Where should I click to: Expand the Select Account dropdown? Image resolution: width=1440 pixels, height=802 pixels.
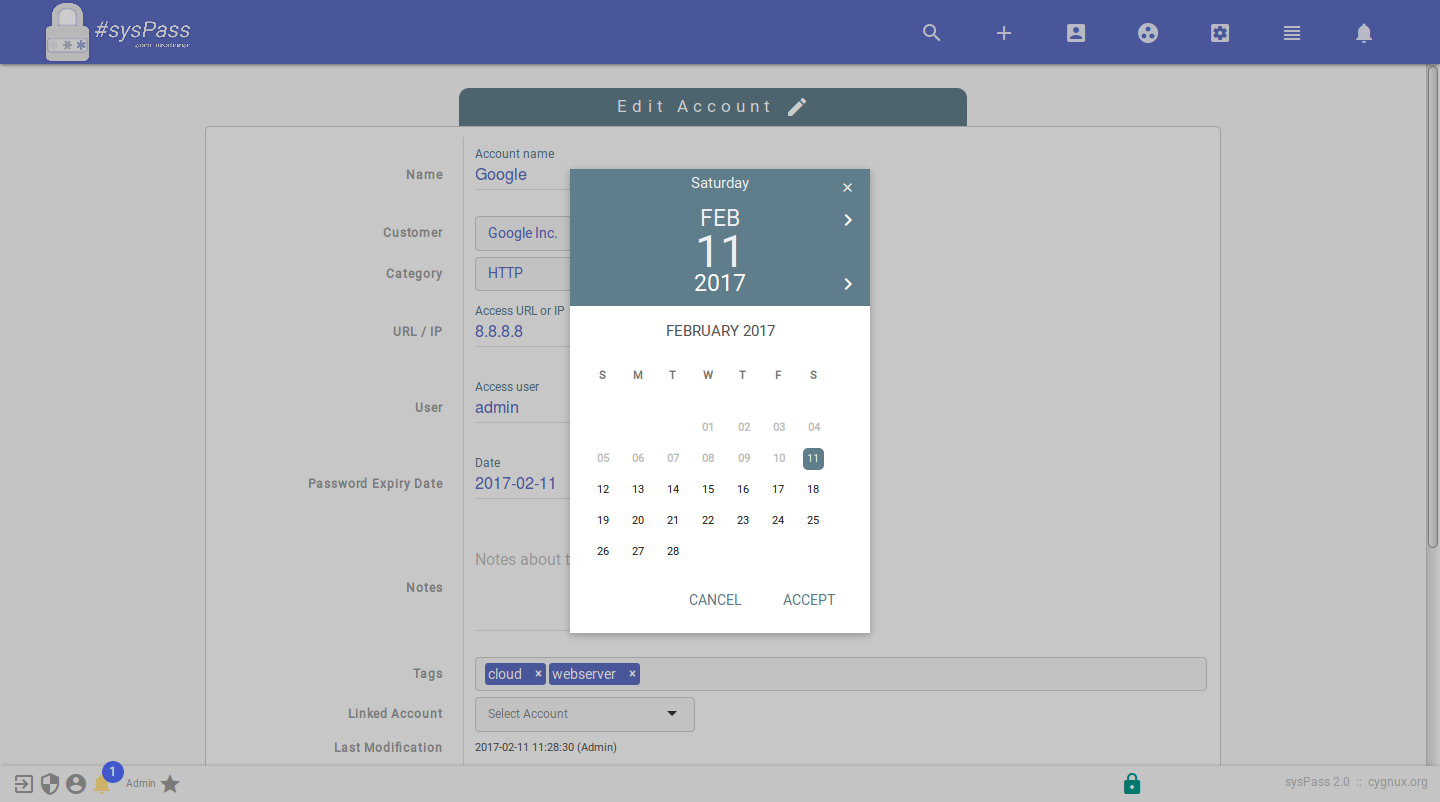pos(585,714)
